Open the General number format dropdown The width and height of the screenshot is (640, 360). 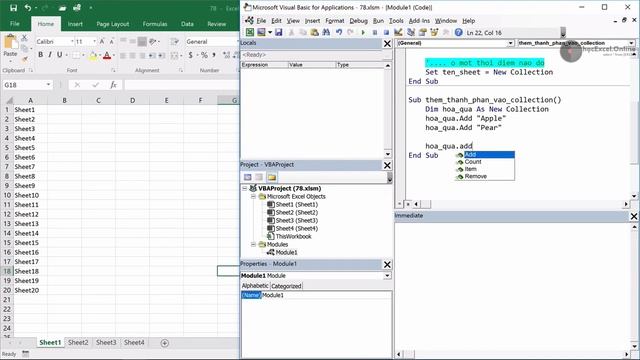[238, 41]
